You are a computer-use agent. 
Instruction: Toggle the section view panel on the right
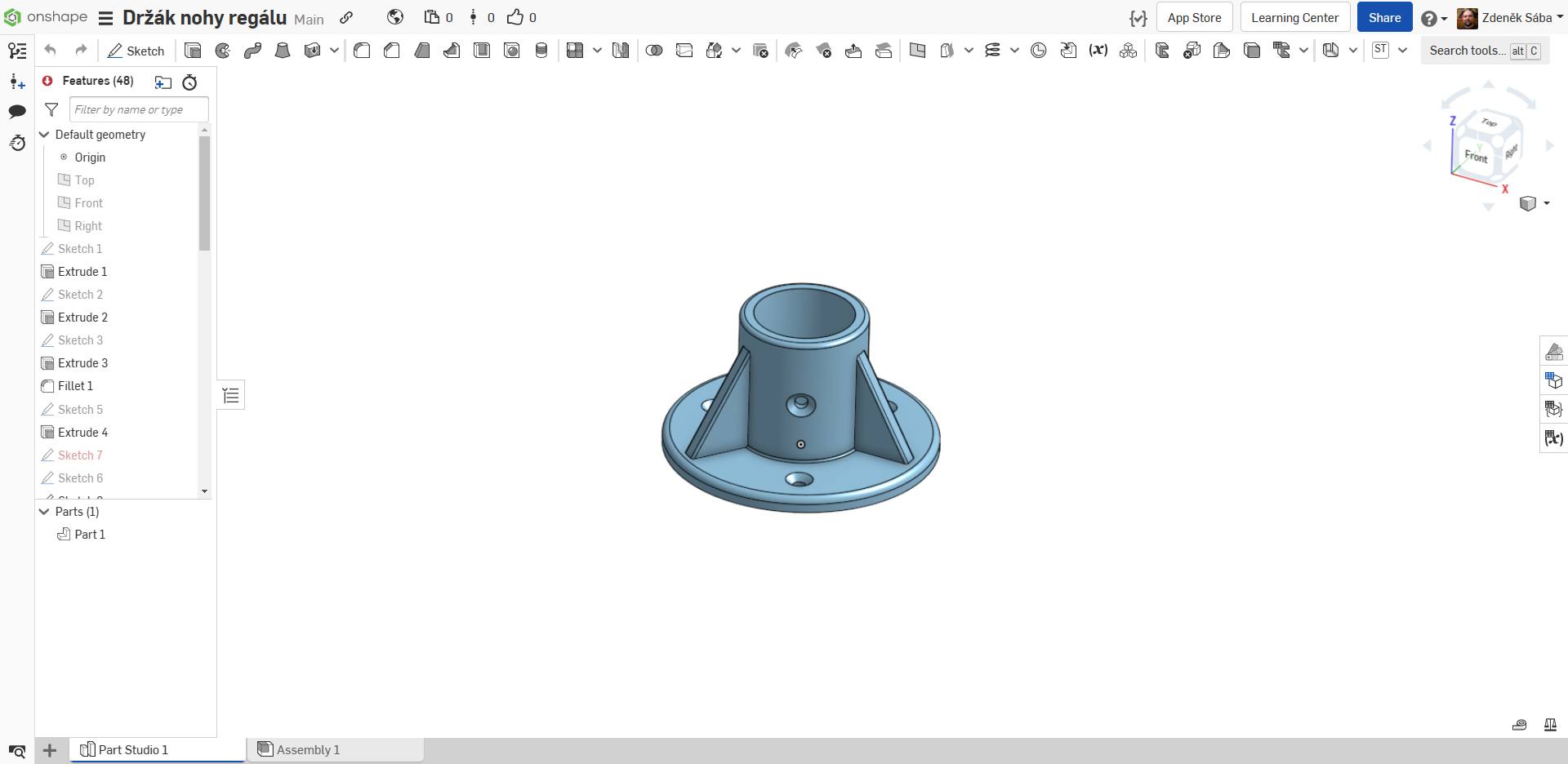1554,351
